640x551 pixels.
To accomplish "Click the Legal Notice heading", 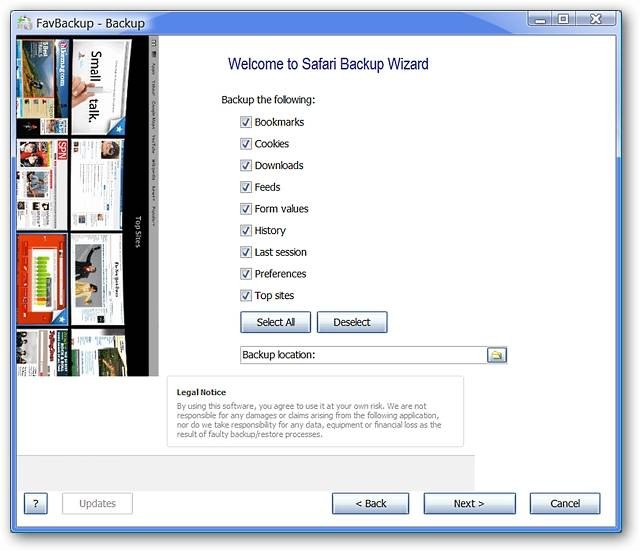I will coord(201,392).
